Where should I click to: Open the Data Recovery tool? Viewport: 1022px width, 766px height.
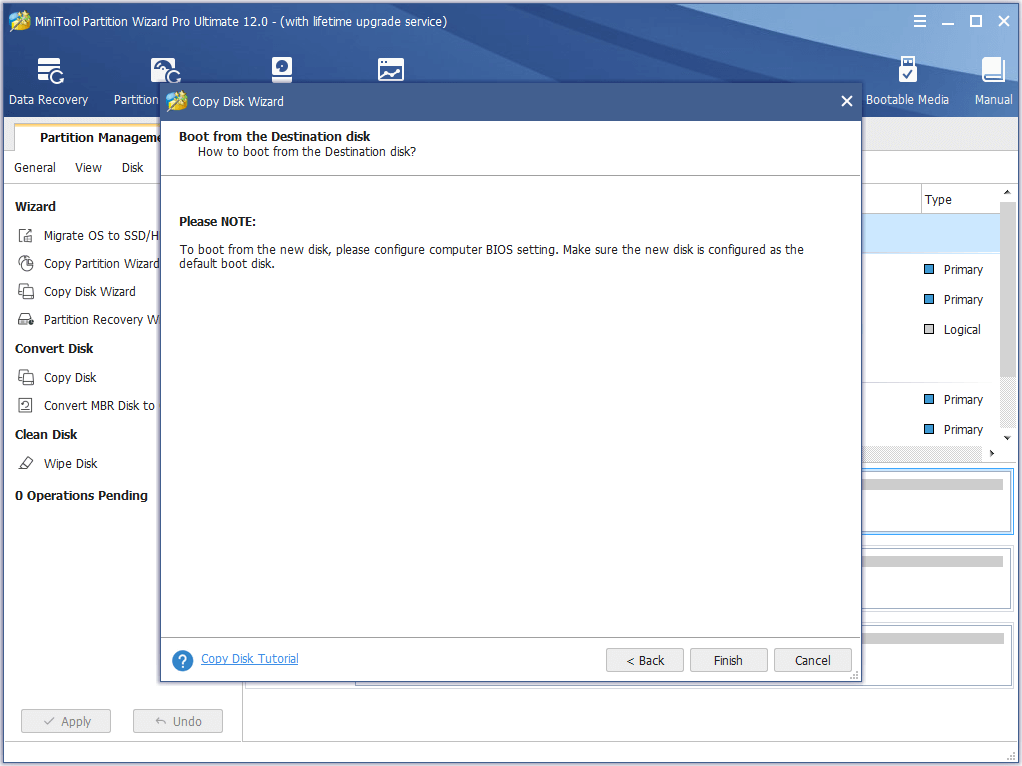[x=49, y=81]
